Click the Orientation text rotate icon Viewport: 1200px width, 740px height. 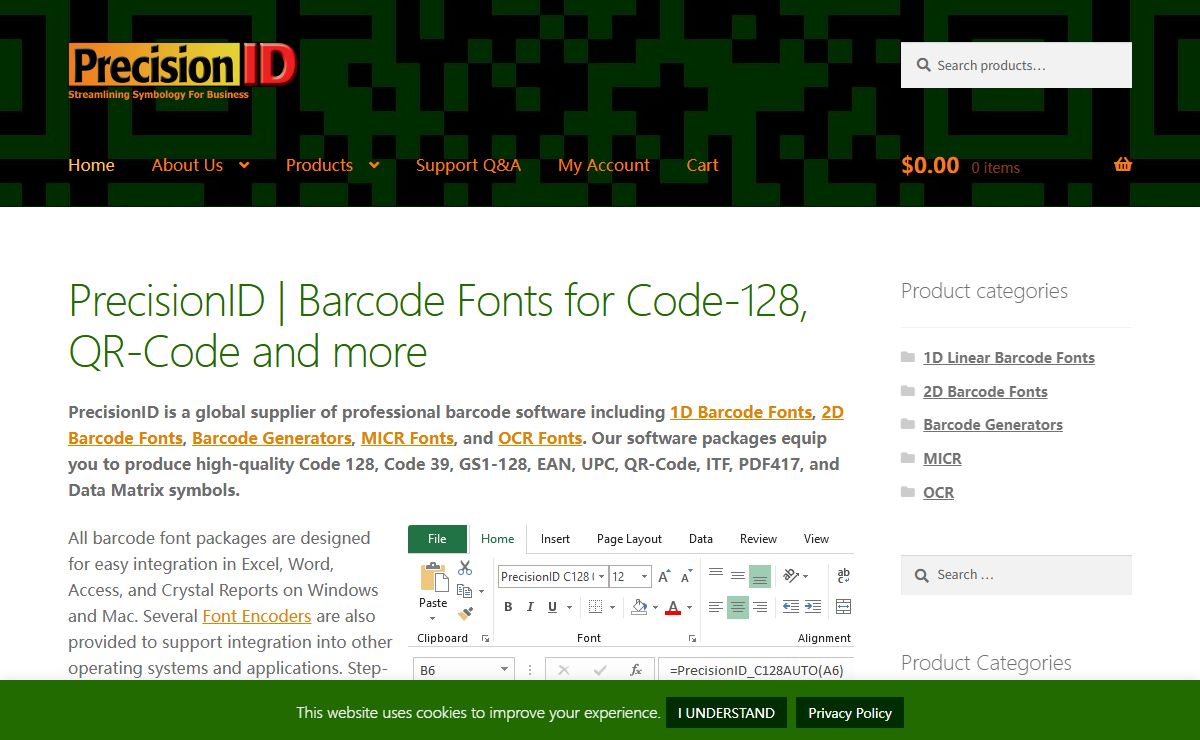coord(791,575)
